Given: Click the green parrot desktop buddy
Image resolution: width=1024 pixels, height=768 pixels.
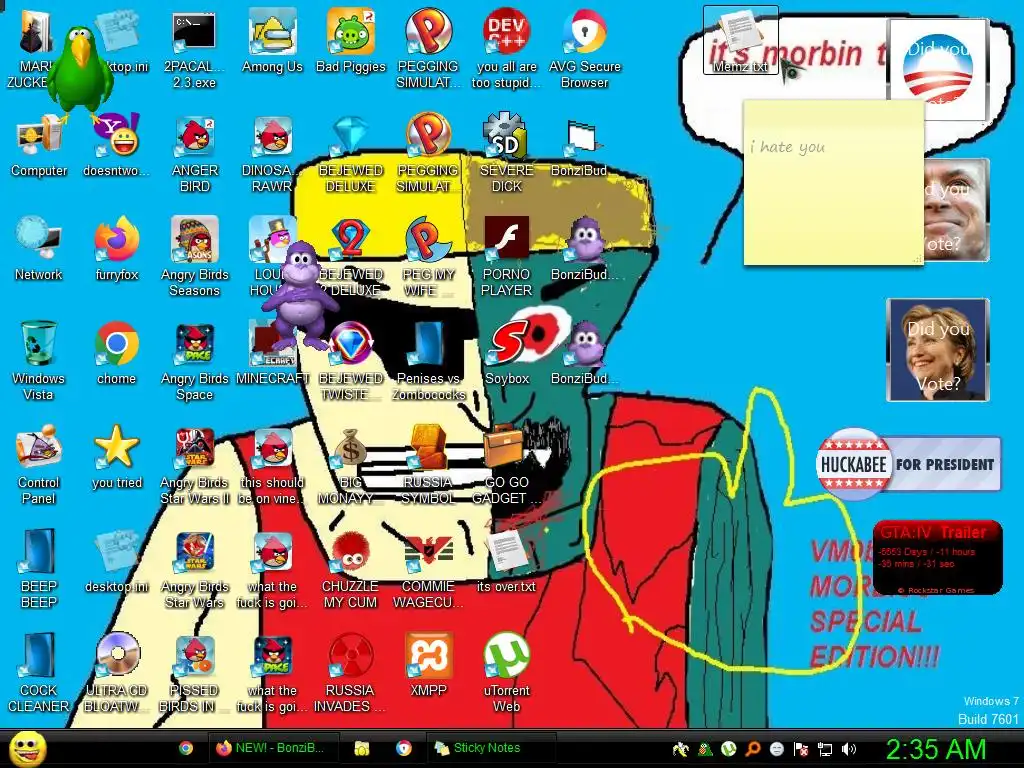Looking at the screenshot, I should [82, 73].
